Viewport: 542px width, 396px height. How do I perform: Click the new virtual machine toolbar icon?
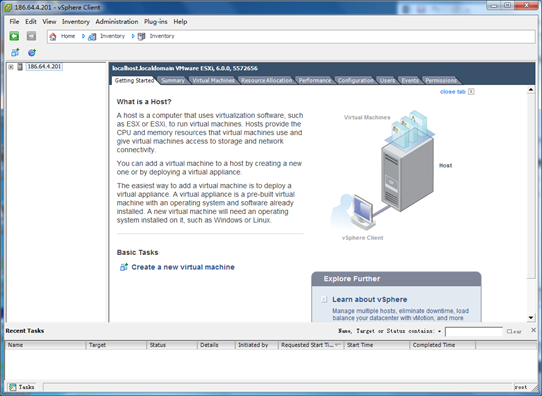coord(15,53)
